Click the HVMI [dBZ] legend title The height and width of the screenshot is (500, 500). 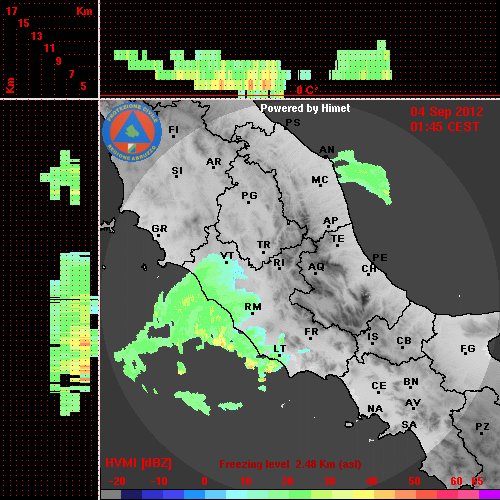(138, 463)
